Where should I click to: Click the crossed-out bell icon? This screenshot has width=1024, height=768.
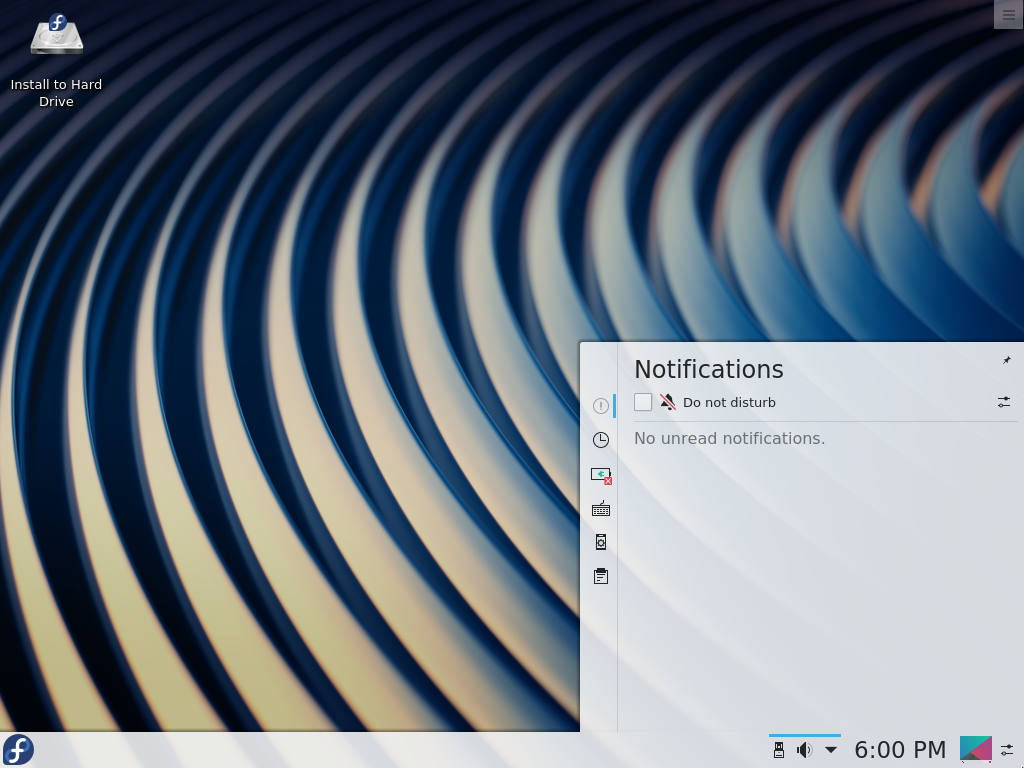coord(667,402)
